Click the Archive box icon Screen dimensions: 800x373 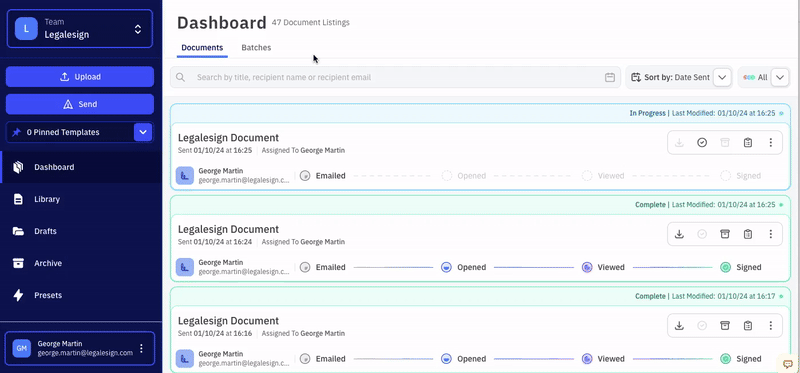click(18, 263)
